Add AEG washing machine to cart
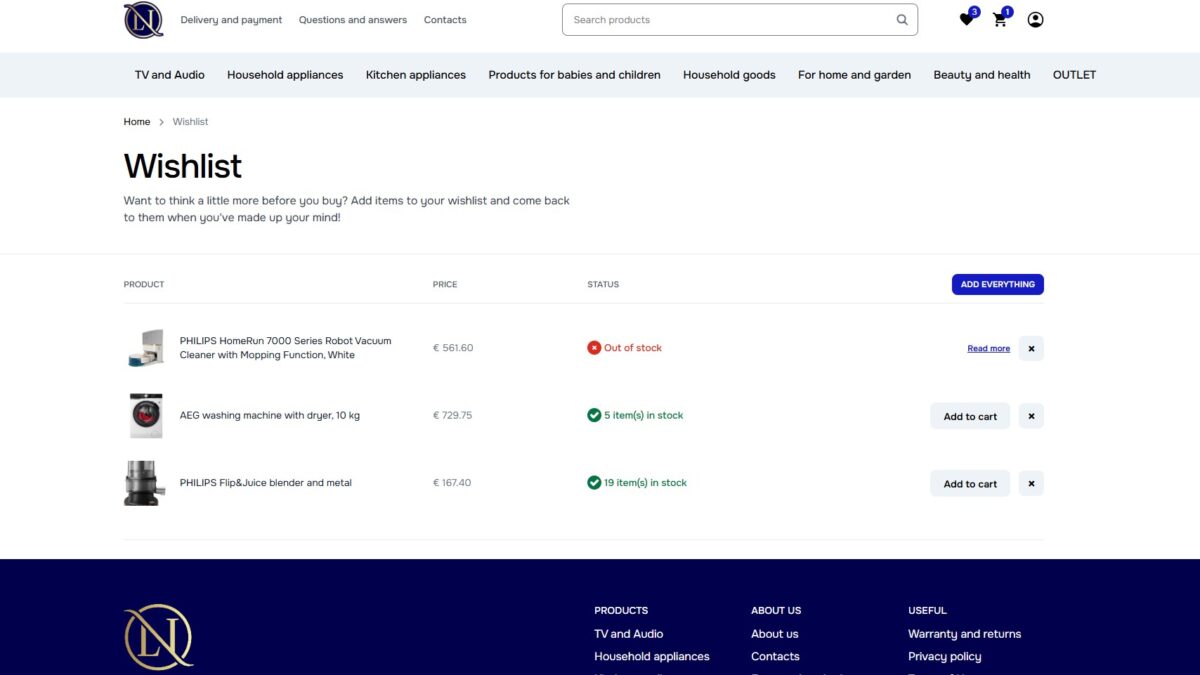 point(970,416)
